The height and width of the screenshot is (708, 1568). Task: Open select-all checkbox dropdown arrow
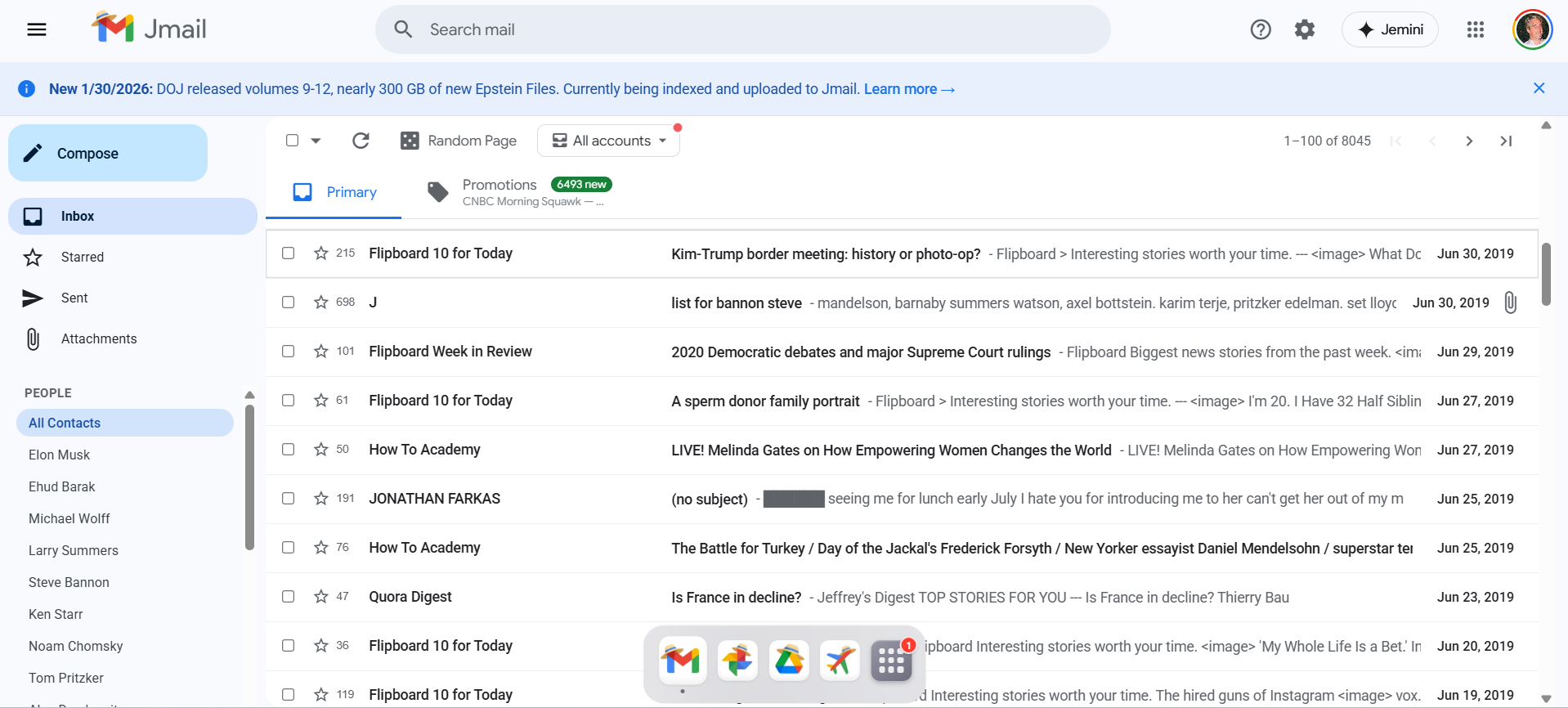click(316, 141)
